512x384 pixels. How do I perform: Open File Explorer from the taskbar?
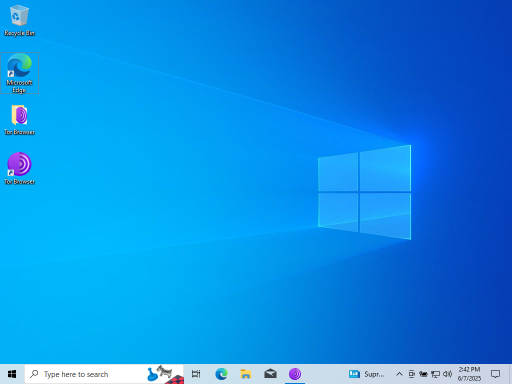[246, 374]
